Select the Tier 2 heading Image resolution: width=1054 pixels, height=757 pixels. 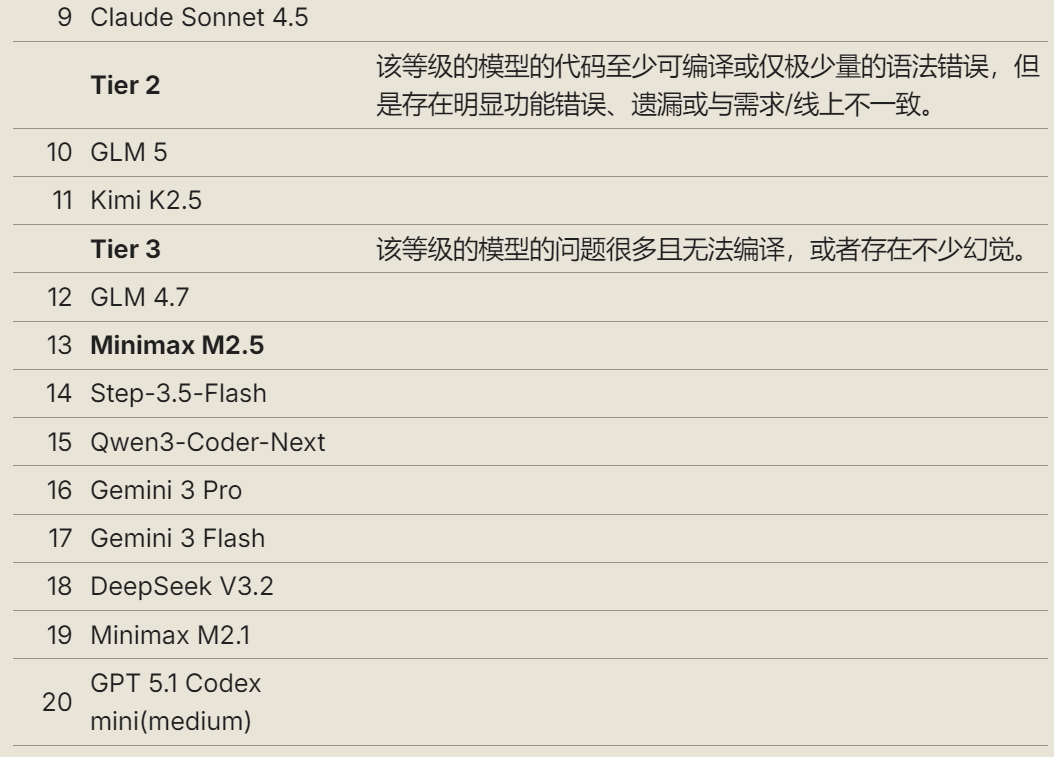click(125, 85)
